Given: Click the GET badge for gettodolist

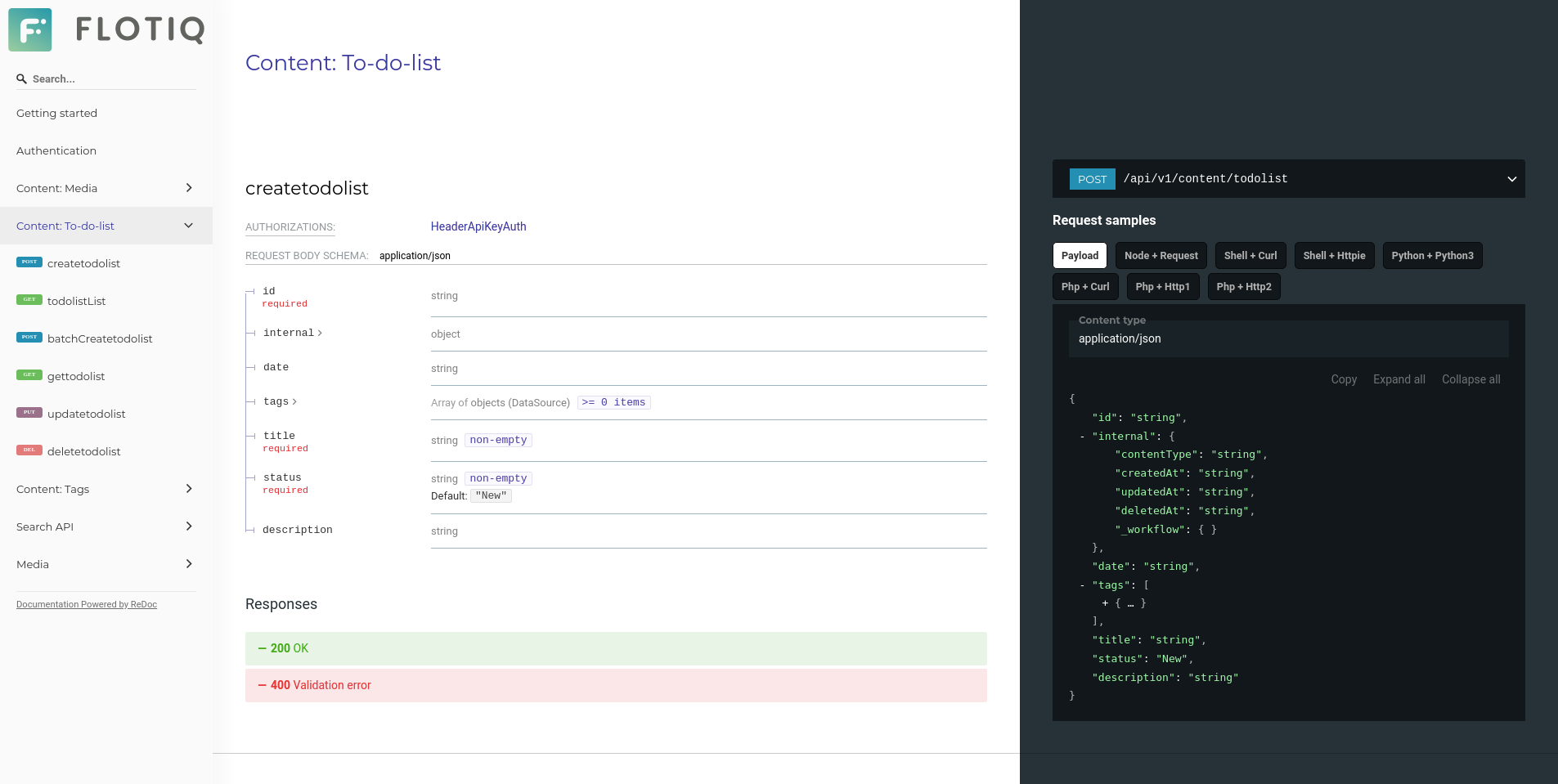Looking at the screenshot, I should [x=29, y=374].
